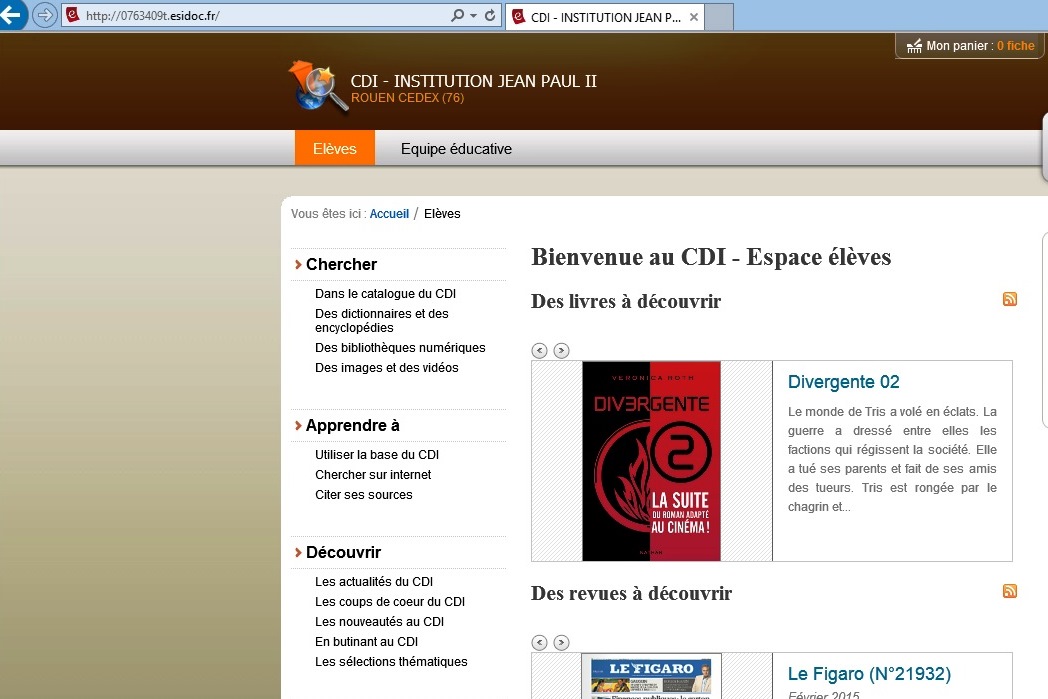Open RSS feed for 'Des revues à découvrir'
Viewport: 1048px width, 699px height.
point(1009,591)
